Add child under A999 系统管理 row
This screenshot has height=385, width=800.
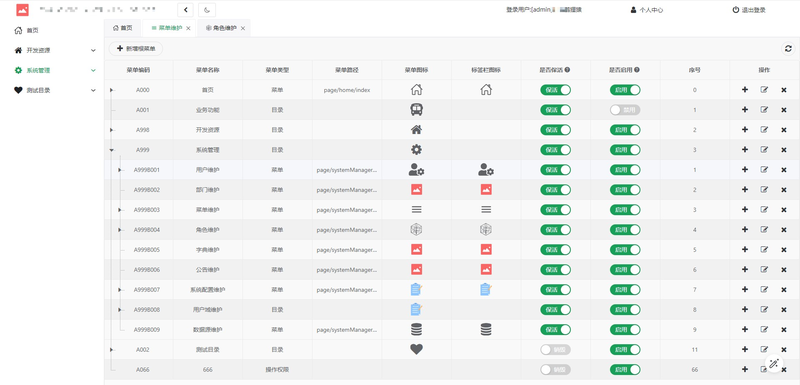(x=744, y=149)
